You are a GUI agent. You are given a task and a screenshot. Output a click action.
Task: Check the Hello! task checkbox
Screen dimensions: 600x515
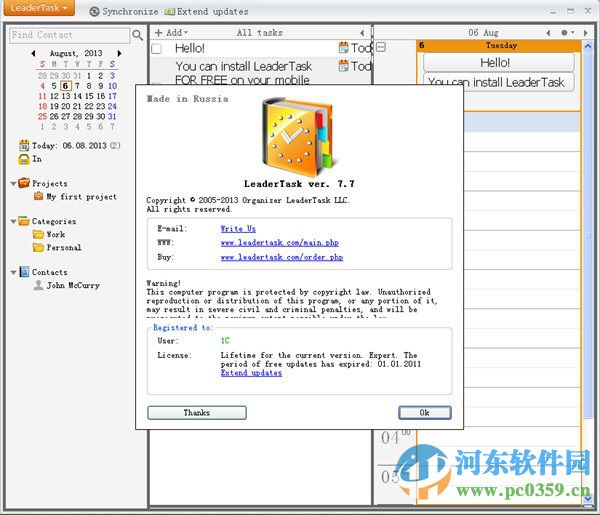click(157, 49)
